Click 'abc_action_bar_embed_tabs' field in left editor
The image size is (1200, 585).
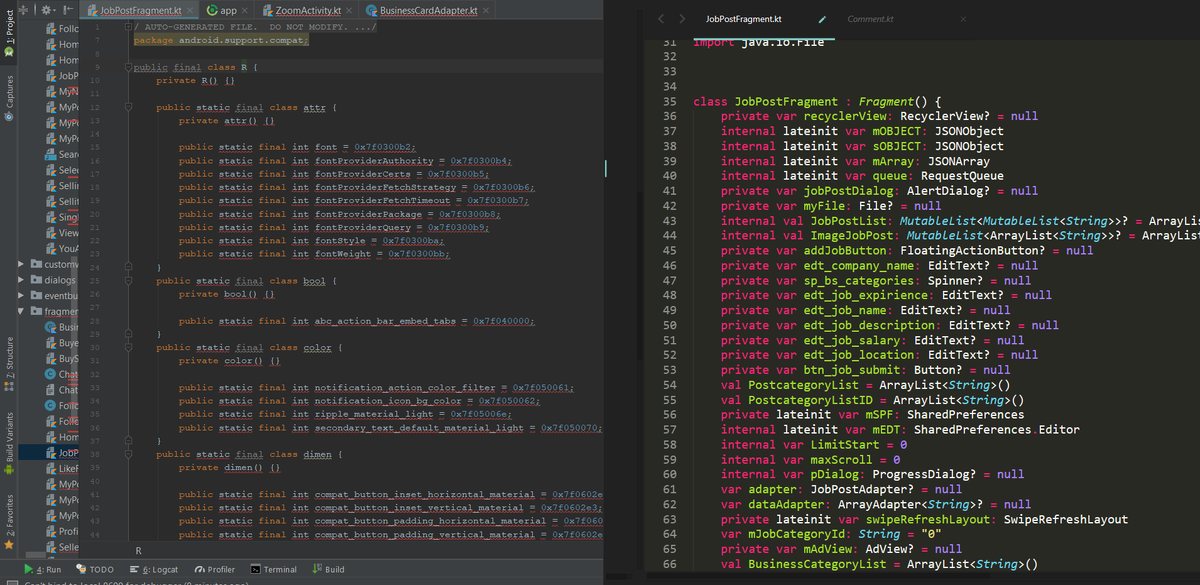386,321
